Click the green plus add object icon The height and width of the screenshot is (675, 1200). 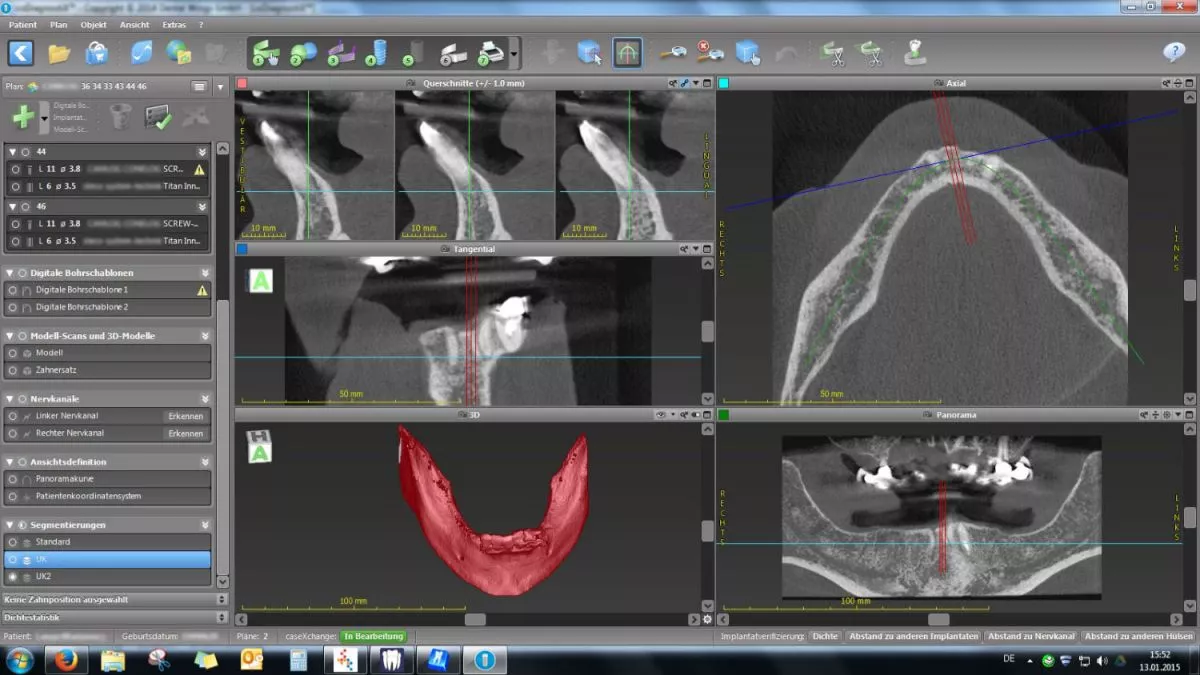click(23, 117)
